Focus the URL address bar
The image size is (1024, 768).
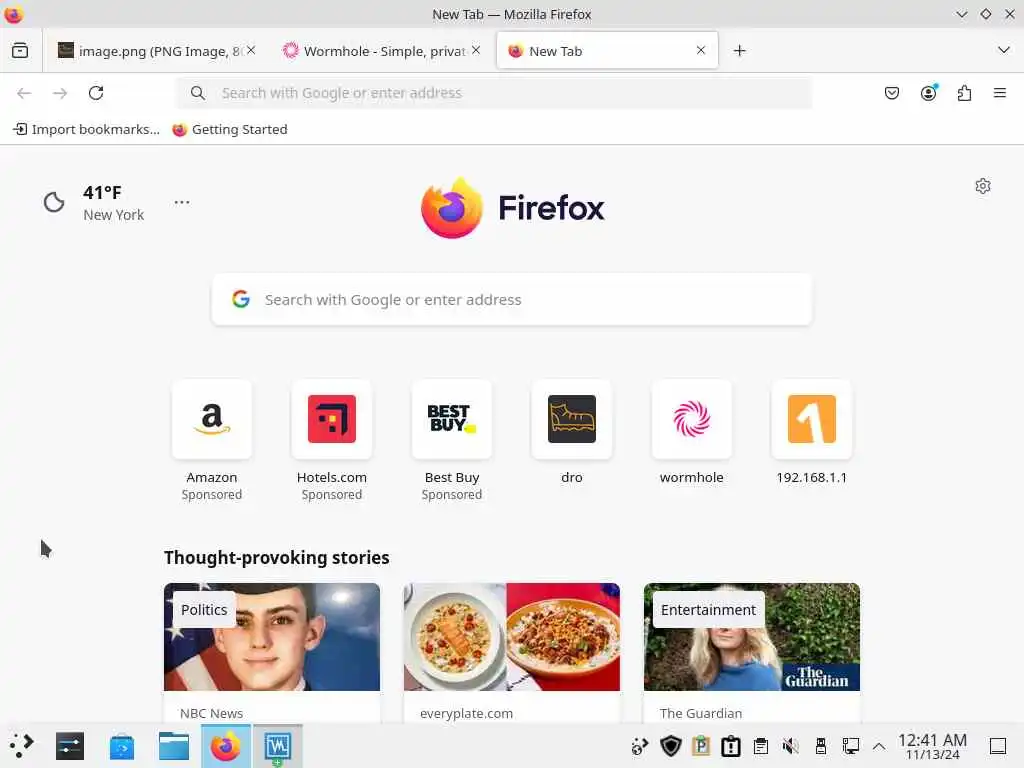494,93
